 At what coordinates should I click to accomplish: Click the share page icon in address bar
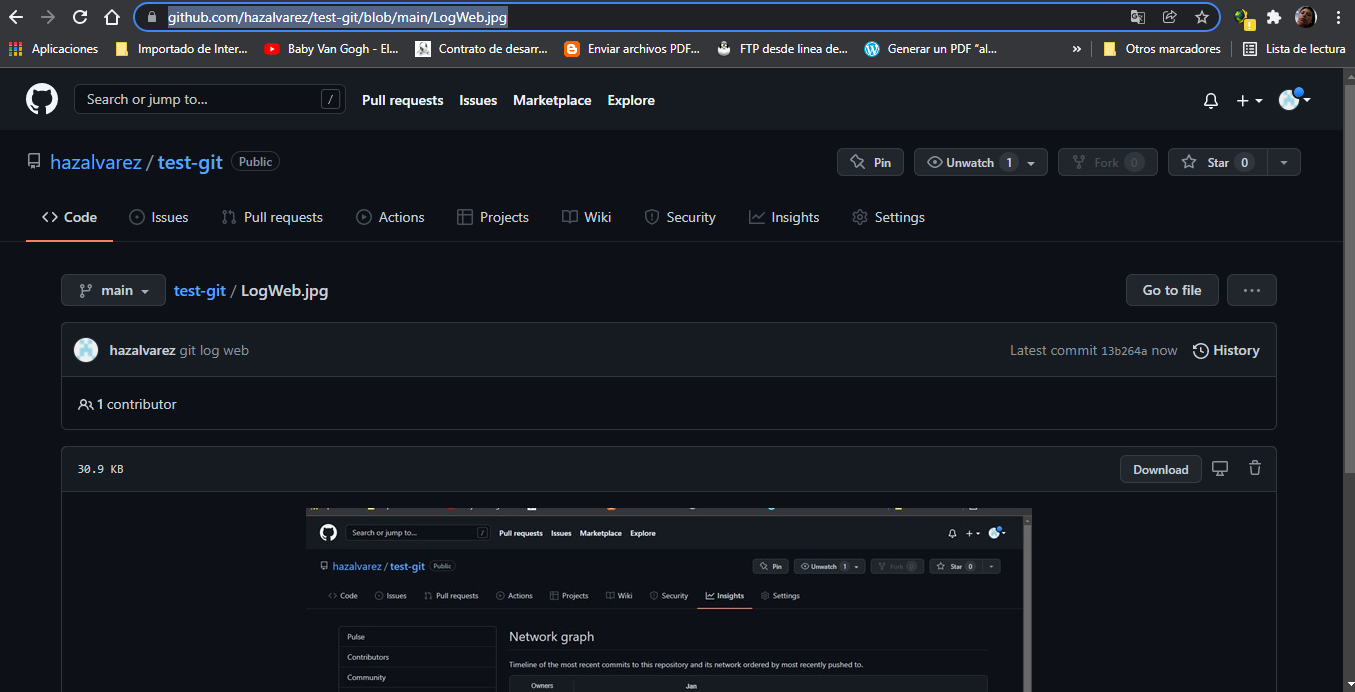coord(1169,17)
